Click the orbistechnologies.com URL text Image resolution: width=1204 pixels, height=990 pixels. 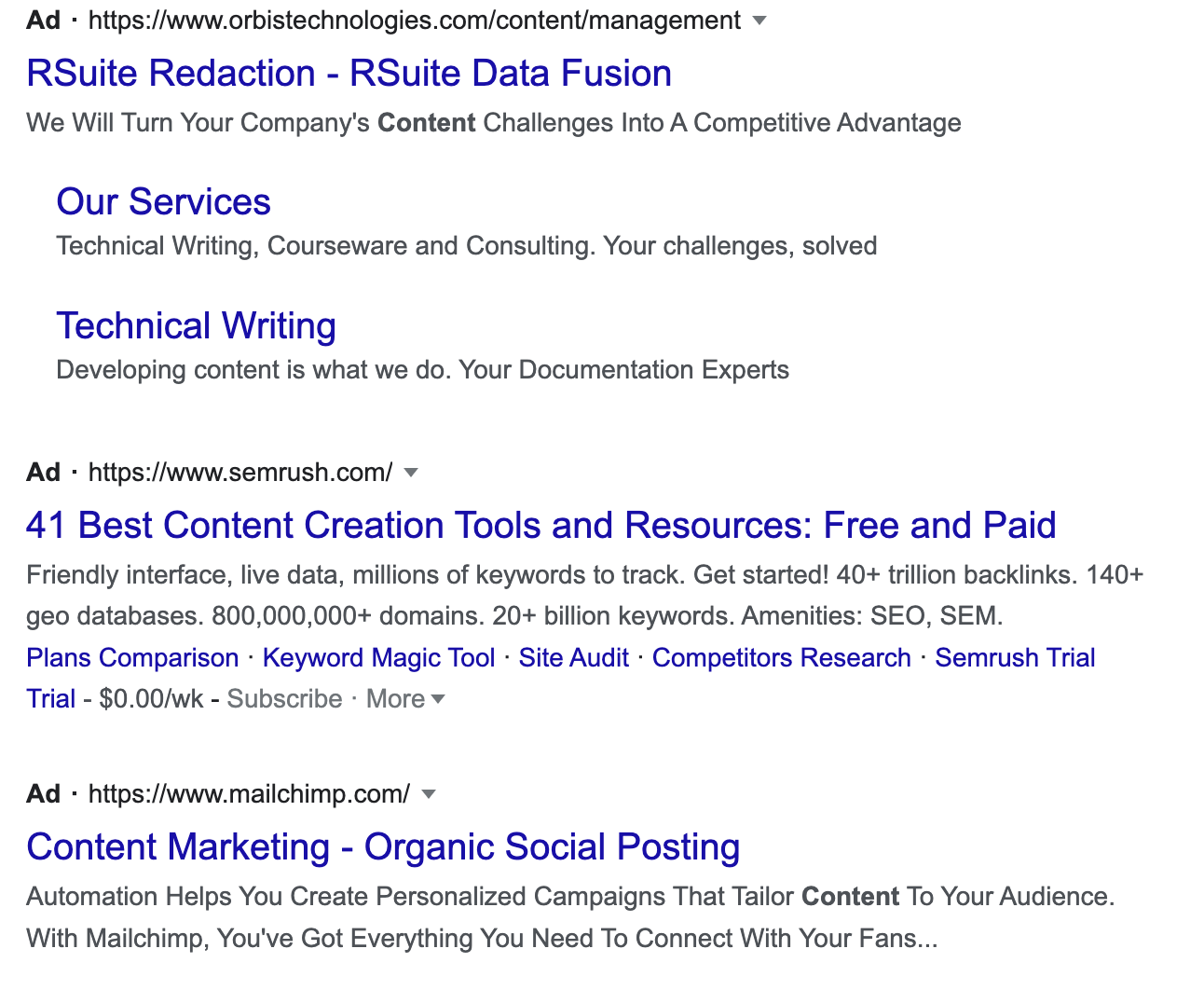[x=412, y=21]
